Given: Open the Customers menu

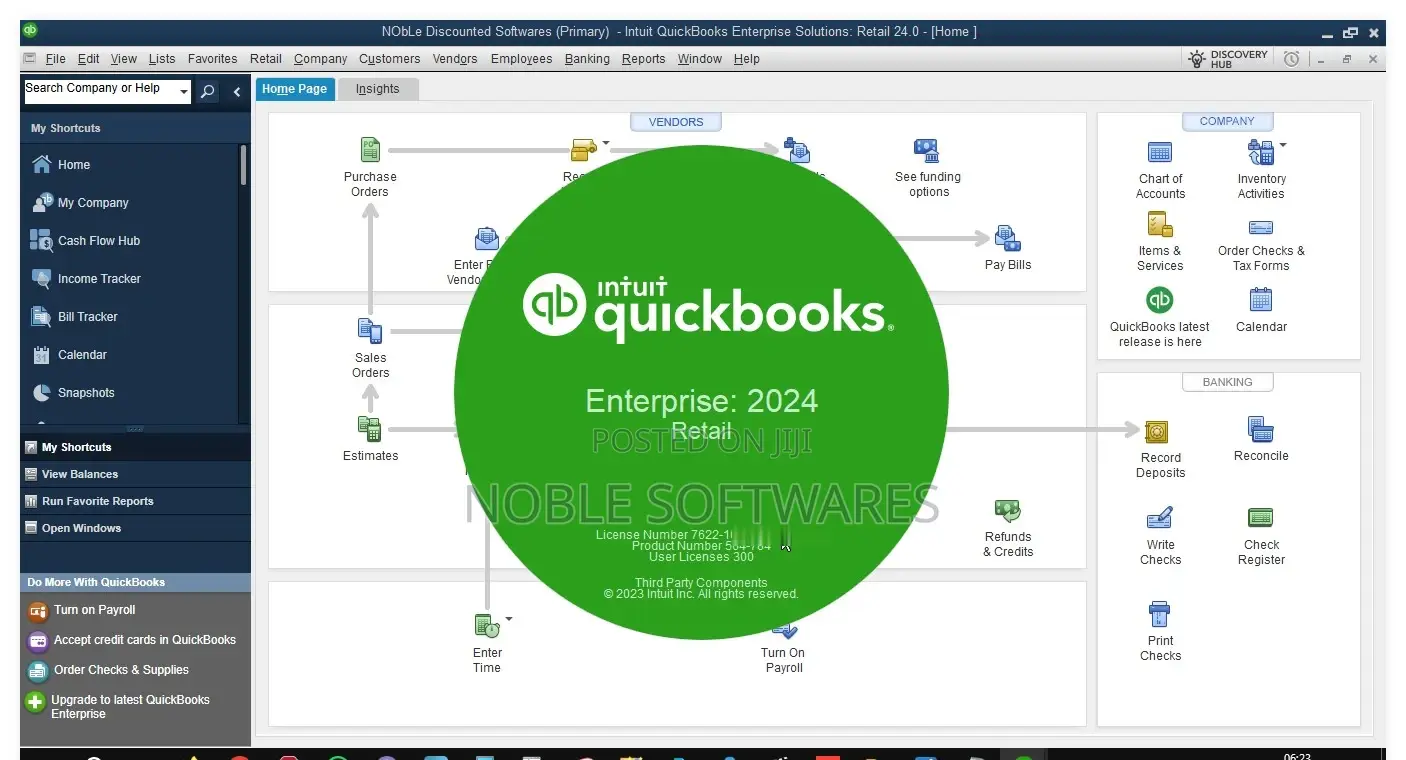Looking at the screenshot, I should (x=390, y=59).
